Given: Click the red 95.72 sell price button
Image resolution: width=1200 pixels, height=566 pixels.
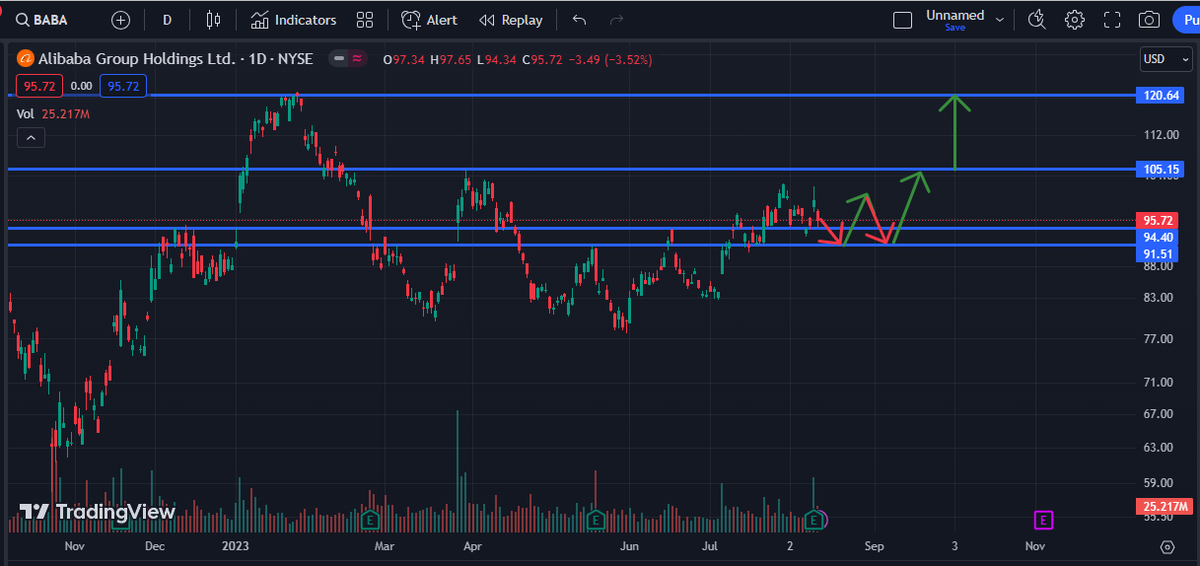Looking at the screenshot, I should 37,87.
